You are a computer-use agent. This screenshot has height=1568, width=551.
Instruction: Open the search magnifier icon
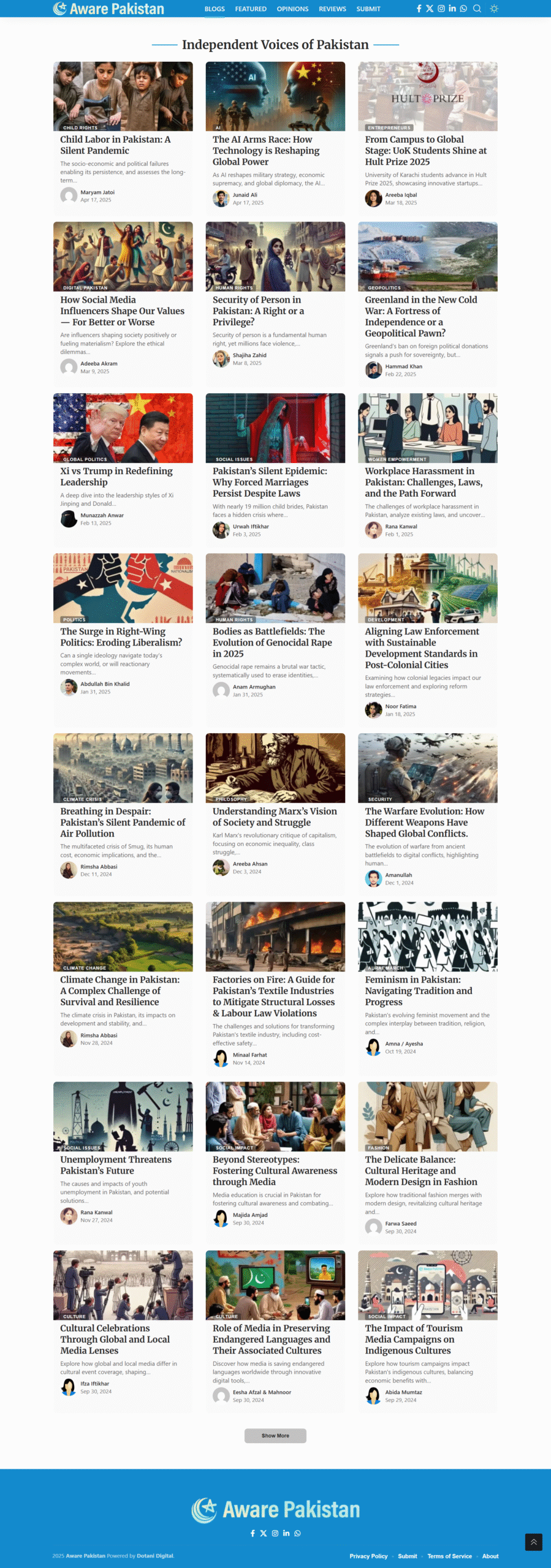(x=477, y=9)
